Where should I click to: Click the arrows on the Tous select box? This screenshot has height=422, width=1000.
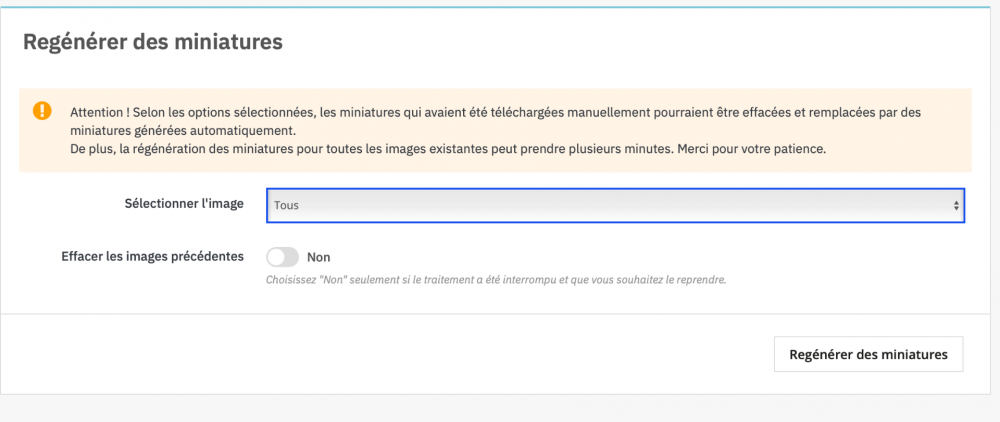(x=957, y=205)
